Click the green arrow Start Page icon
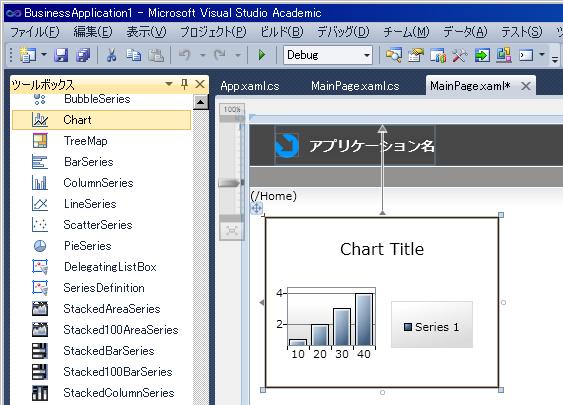563x405 pixels. (x=482, y=55)
